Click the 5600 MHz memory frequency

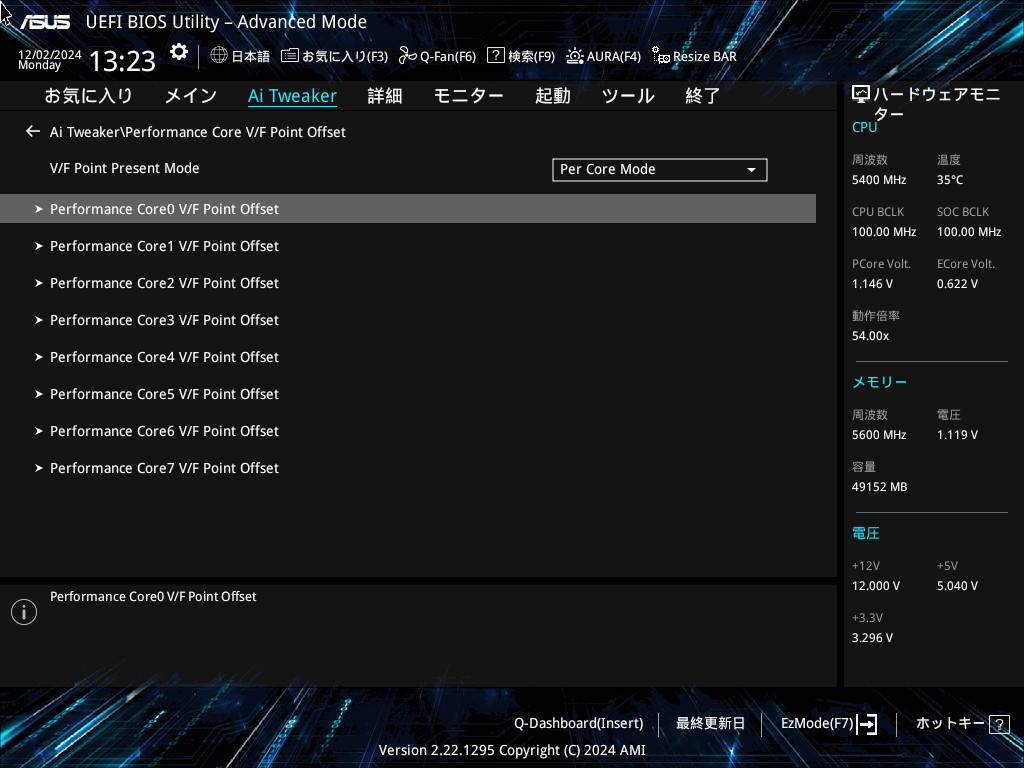pyautogui.click(x=879, y=435)
